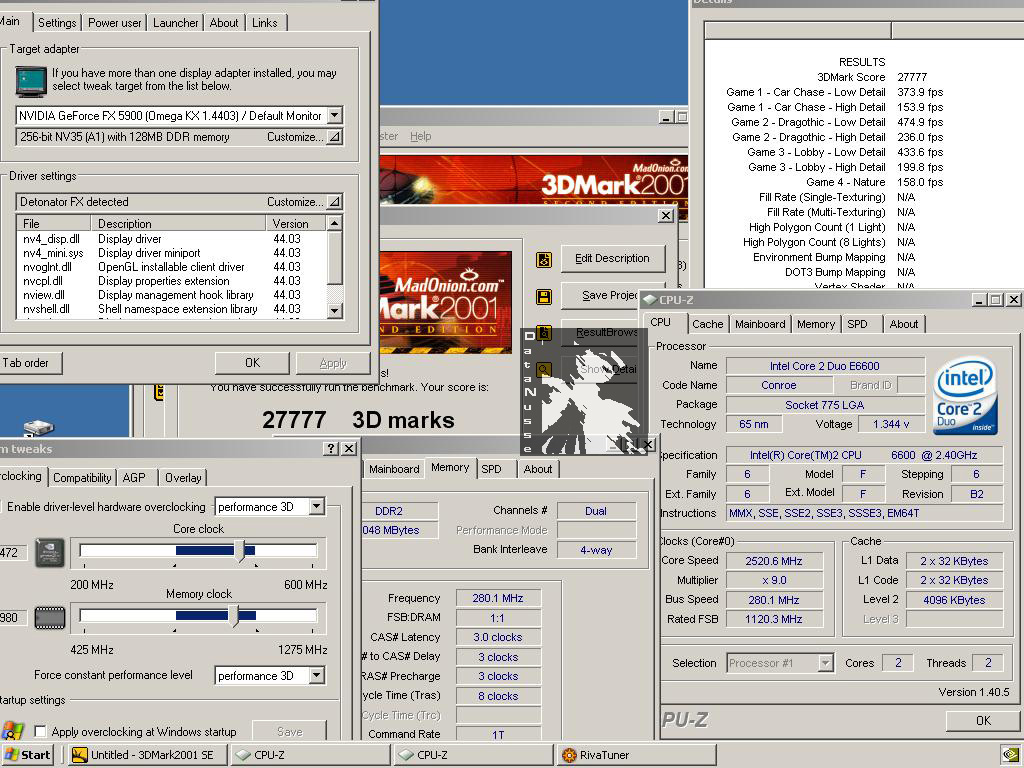Open the Power user tab
This screenshot has width=1024, height=768.
click(114, 23)
